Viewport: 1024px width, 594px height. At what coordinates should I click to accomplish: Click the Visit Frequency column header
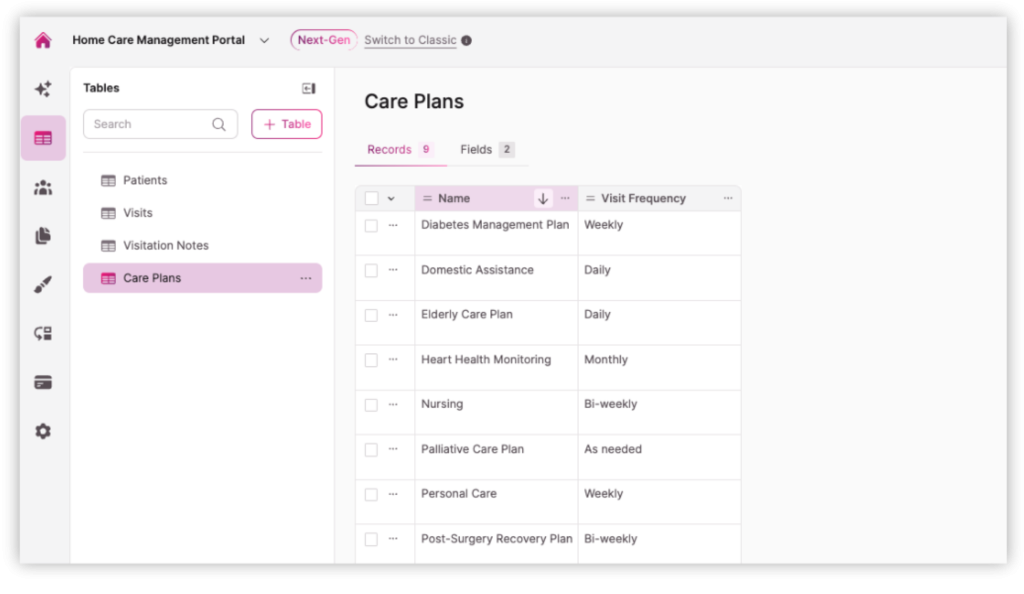[660, 198]
